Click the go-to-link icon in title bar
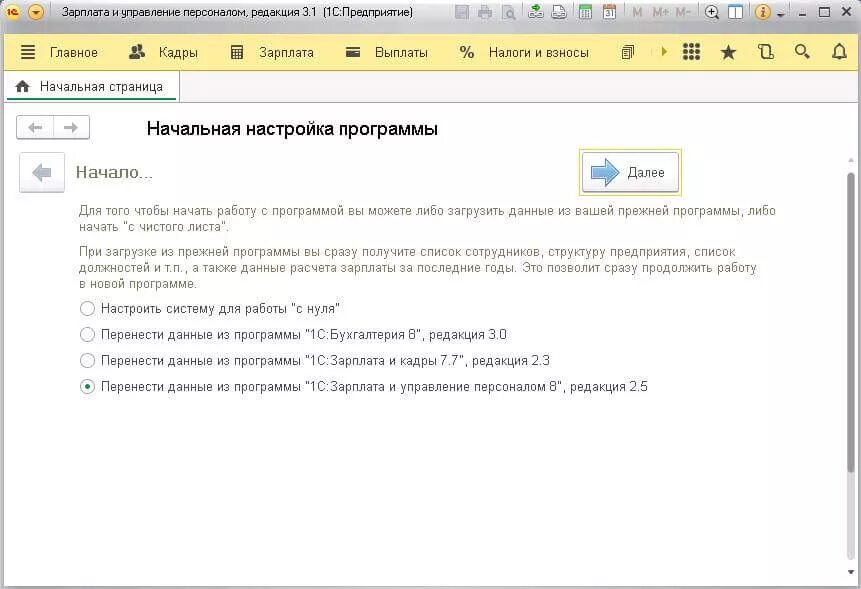 point(559,12)
